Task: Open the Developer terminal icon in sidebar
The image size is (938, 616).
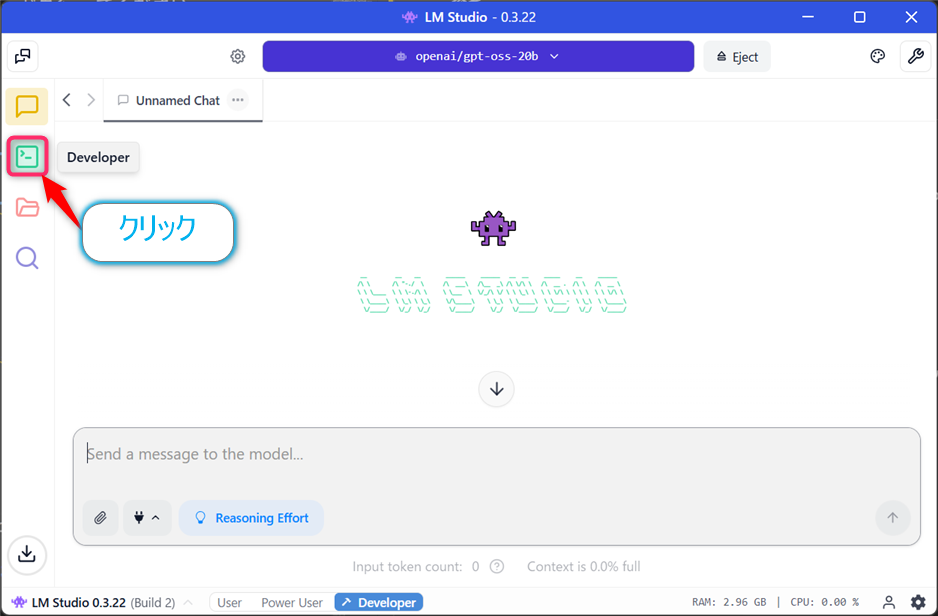Action: pos(27,157)
